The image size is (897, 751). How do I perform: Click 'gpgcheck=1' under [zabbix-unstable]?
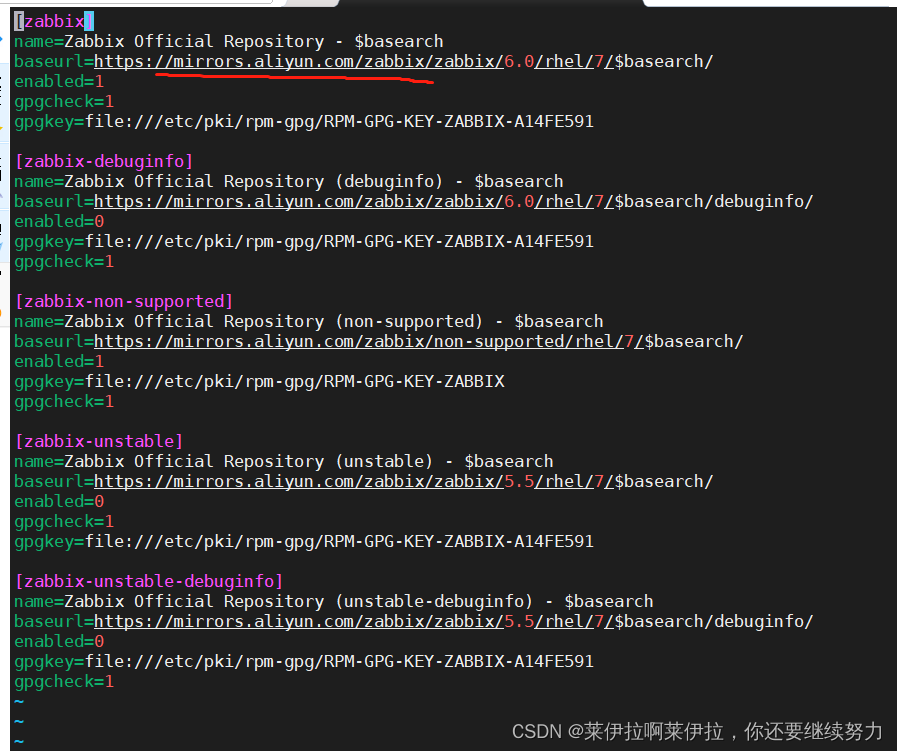click(64, 522)
